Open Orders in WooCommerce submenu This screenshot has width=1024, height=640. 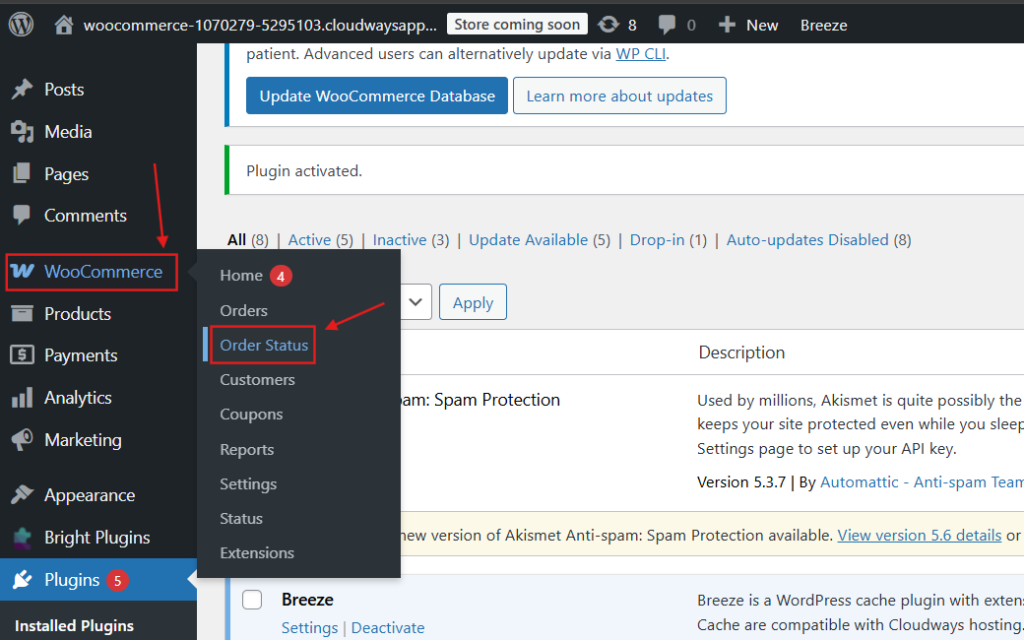point(244,310)
